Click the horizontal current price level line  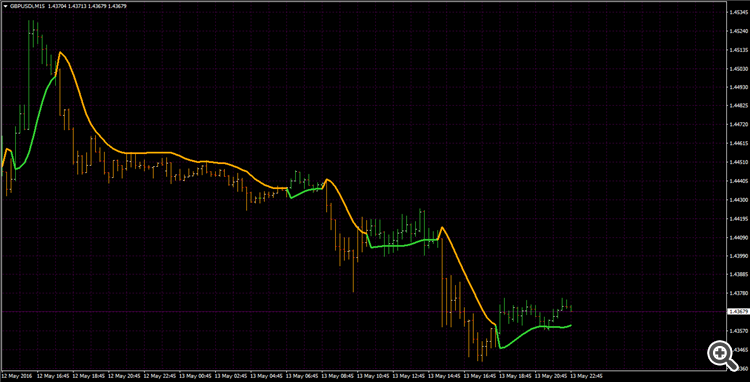(x=364, y=312)
